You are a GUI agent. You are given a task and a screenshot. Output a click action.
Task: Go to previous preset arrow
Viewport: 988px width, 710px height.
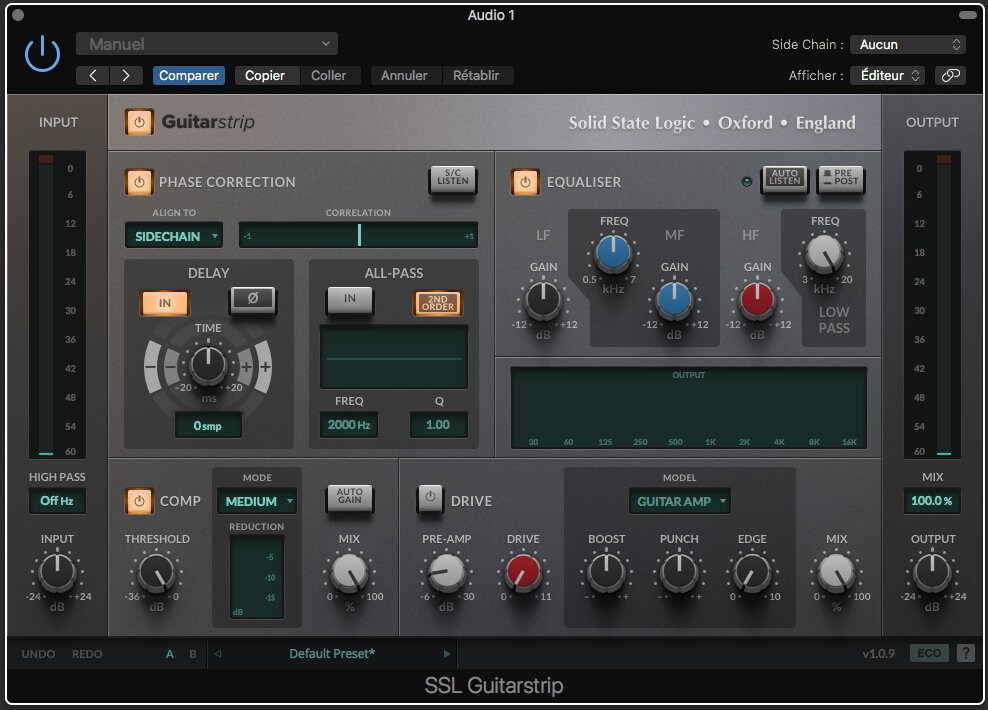93,76
